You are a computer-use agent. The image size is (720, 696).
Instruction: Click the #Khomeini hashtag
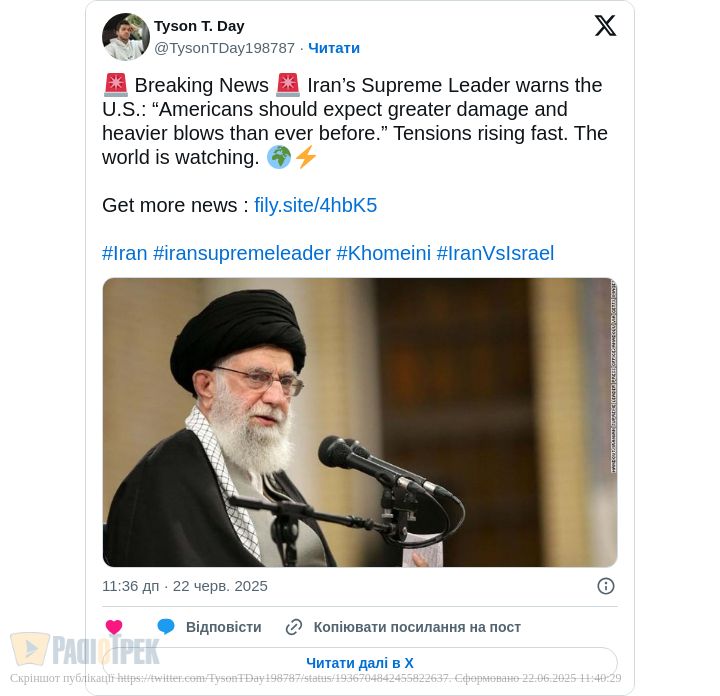pyautogui.click(x=383, y=253)
